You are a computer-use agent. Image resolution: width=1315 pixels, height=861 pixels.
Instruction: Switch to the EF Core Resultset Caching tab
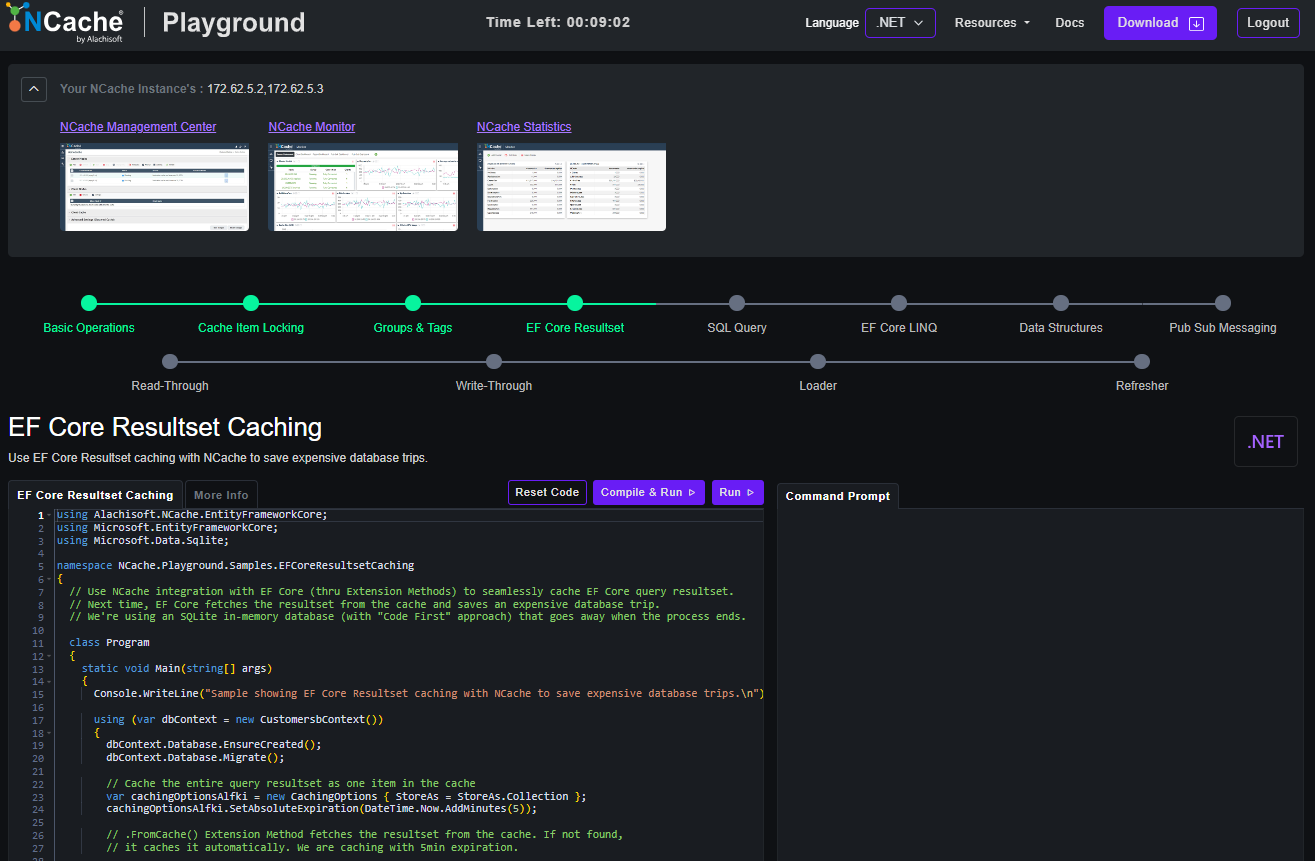(95, 495)
